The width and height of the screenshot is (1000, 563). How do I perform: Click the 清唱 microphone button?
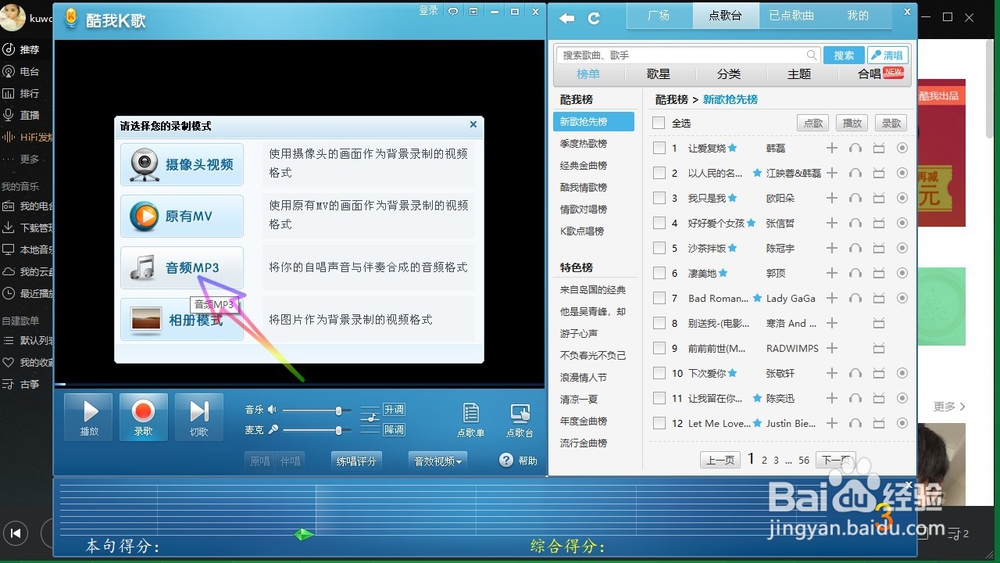[888, 55]
